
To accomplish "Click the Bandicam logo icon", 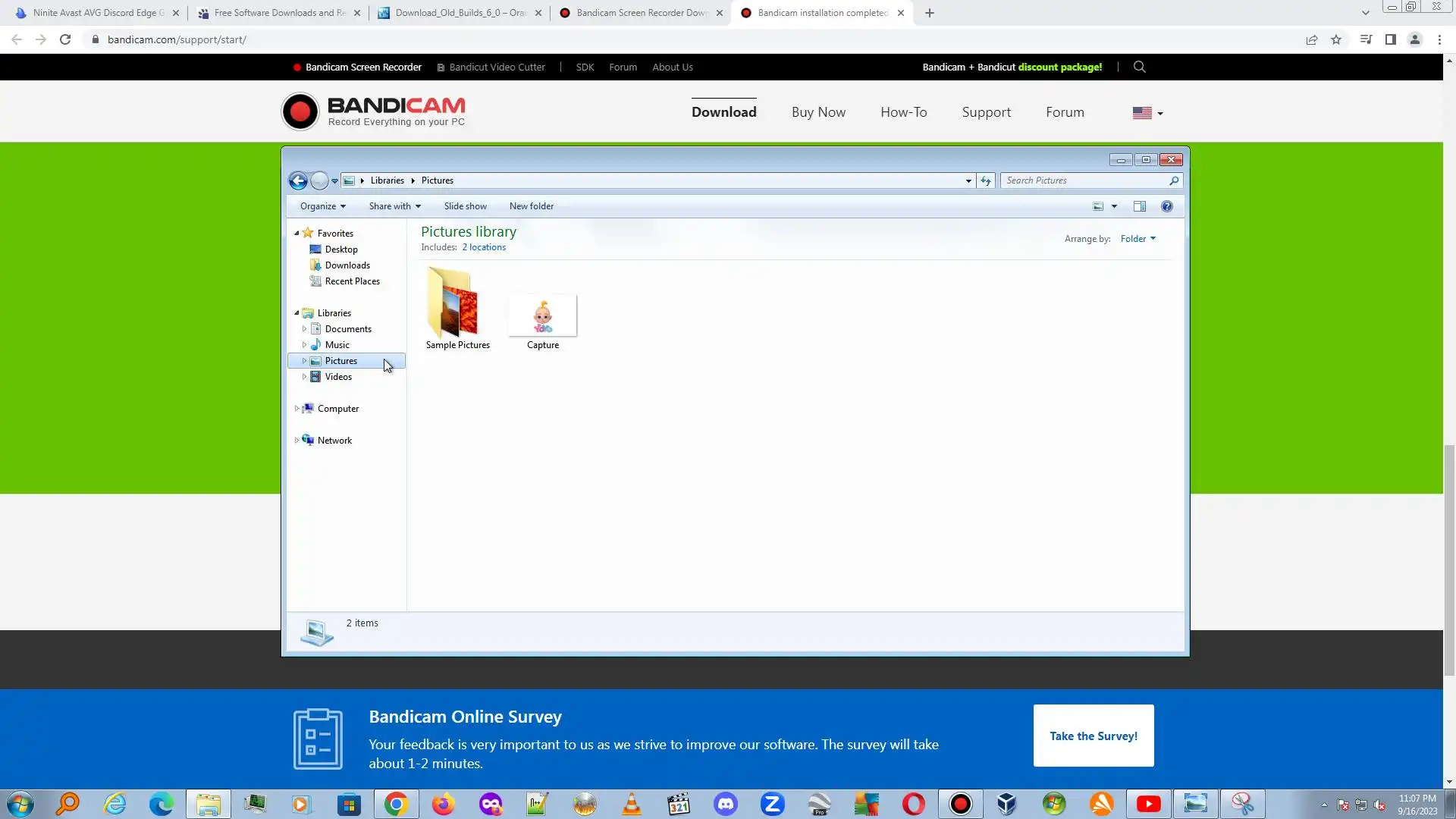I will pos(300,111).
